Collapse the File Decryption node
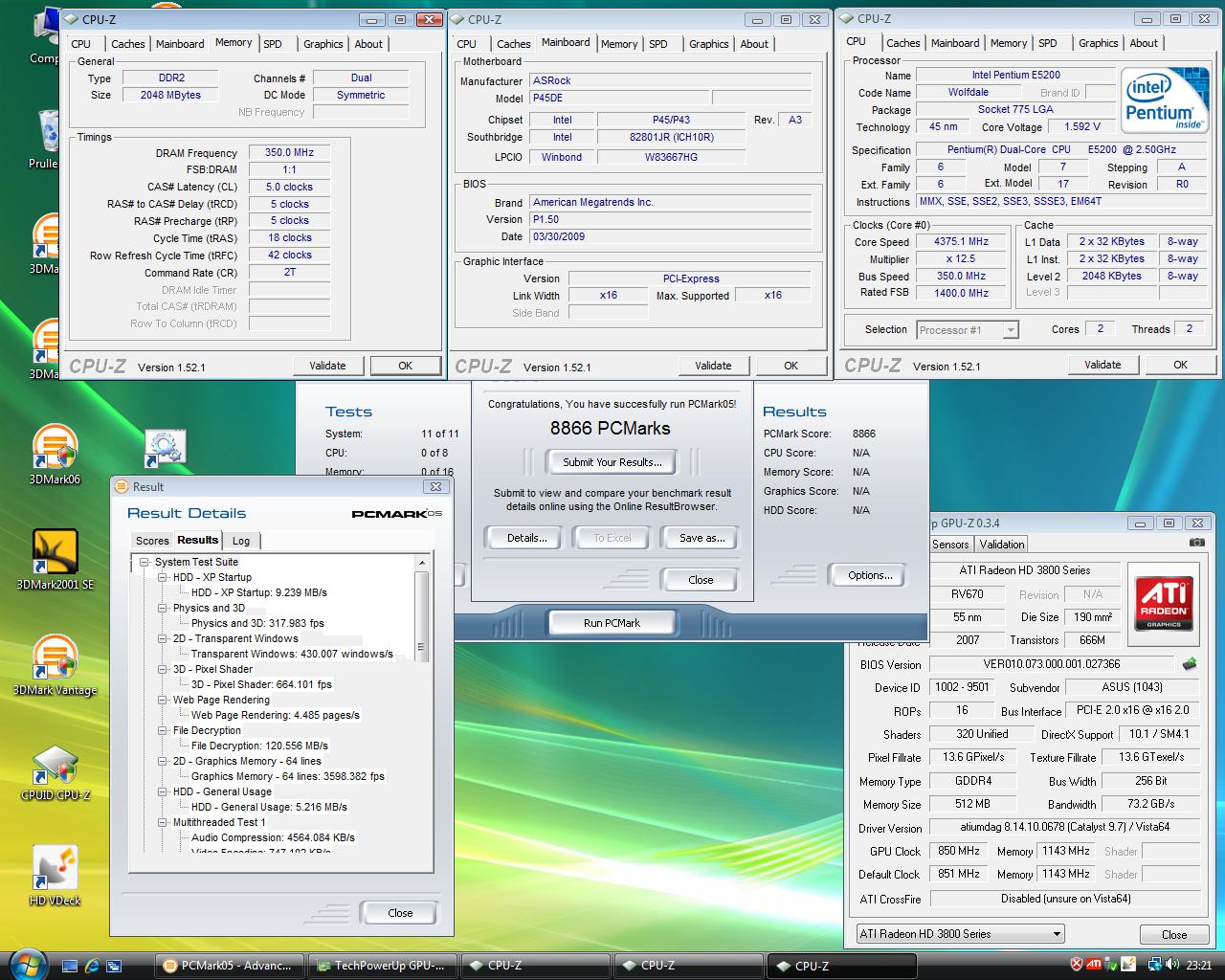The height and width of the screenshot is (980, 1225). pos(162,731)
